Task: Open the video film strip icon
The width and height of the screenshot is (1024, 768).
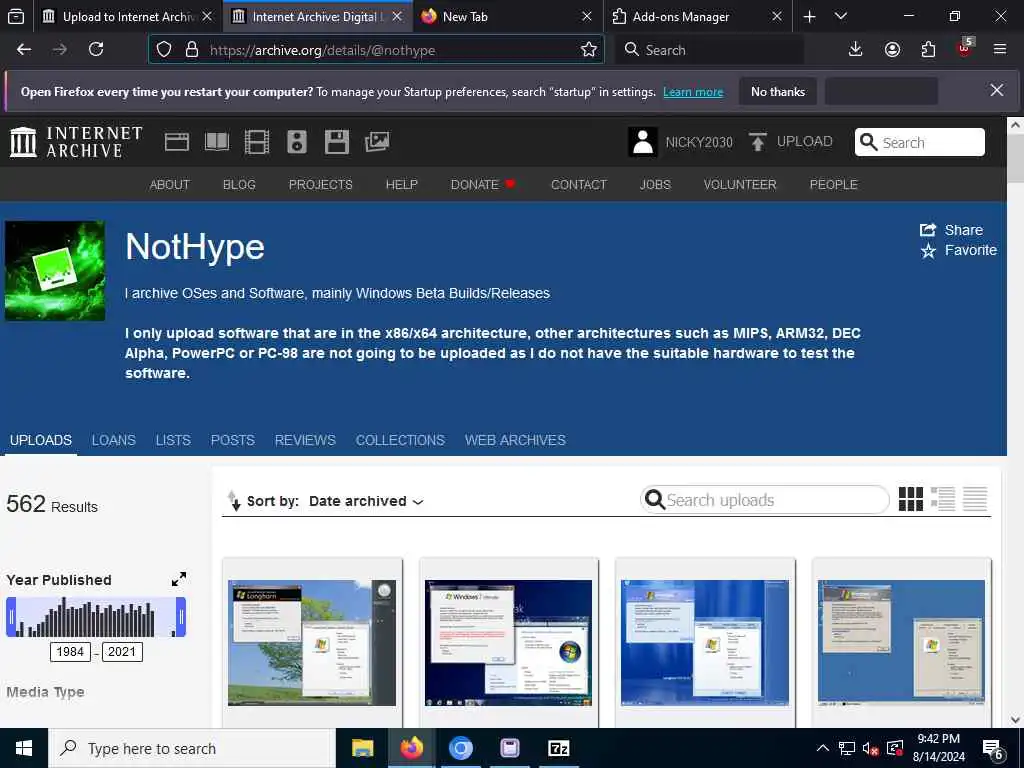Action: click(x=257, y=142)
